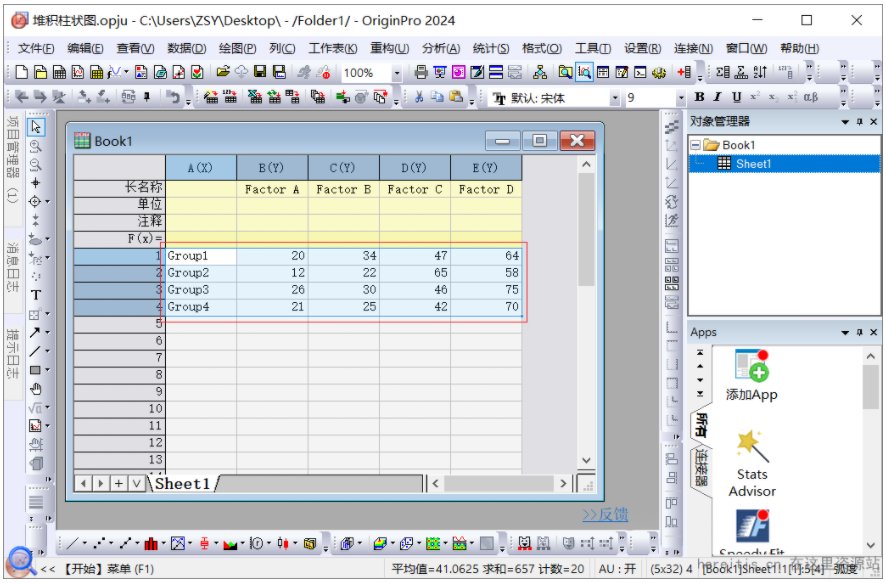
Task: Toggle Greek αβ formatting
Action: pyautogui.click(x=811, y=97)
